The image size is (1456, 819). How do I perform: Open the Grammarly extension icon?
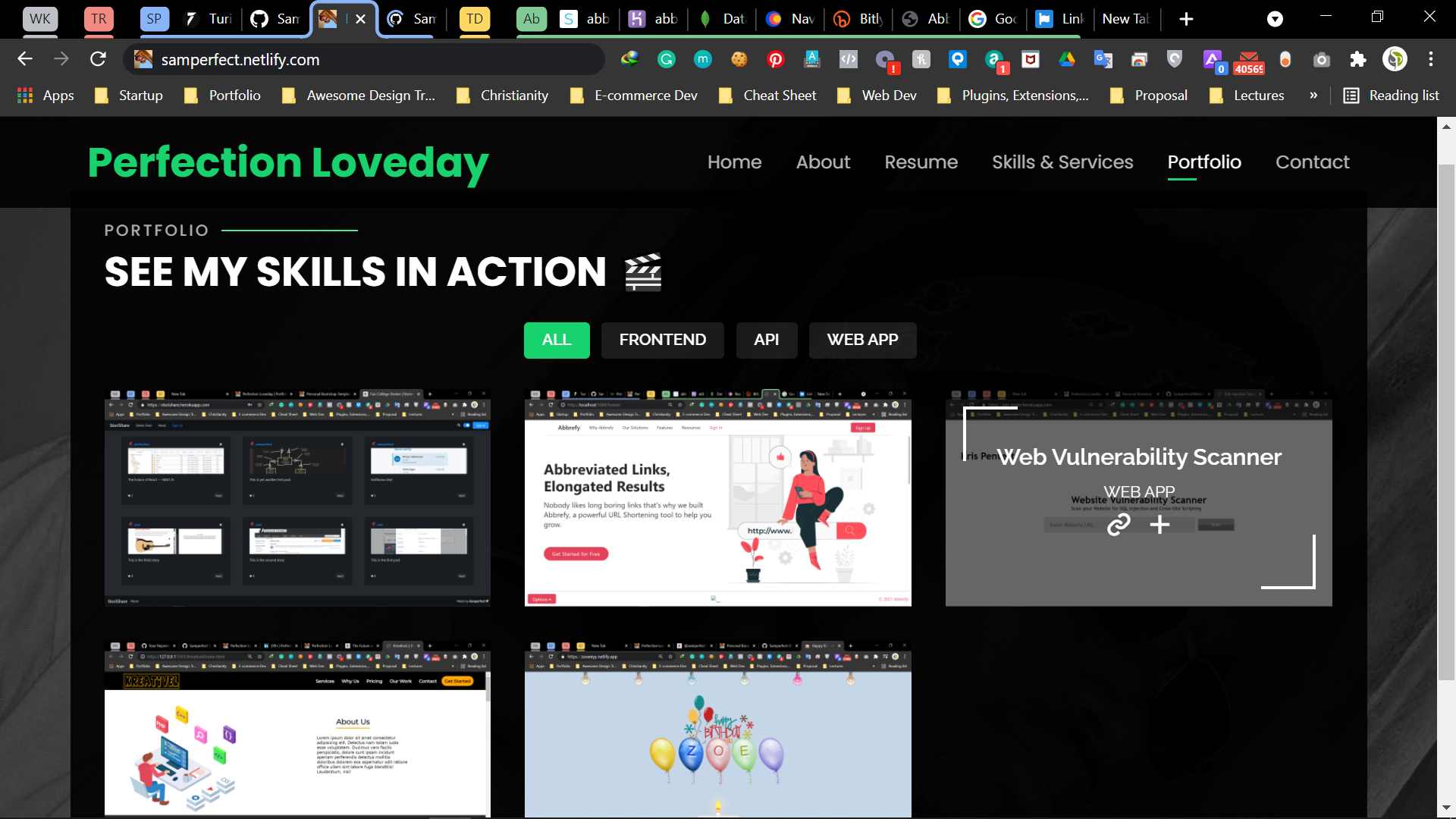click(x=667, y=59)
